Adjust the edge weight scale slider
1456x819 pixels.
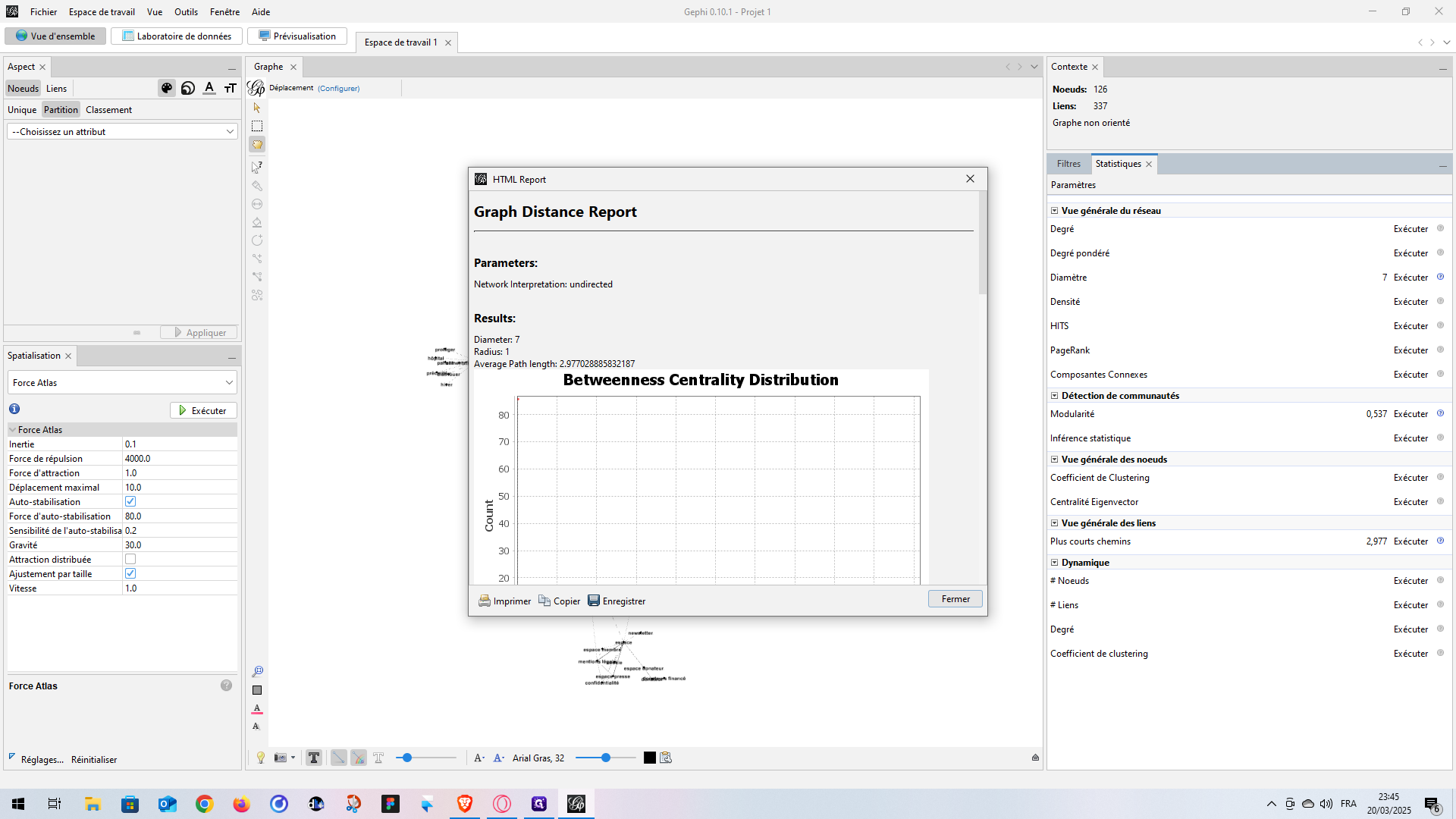point(426,758)
